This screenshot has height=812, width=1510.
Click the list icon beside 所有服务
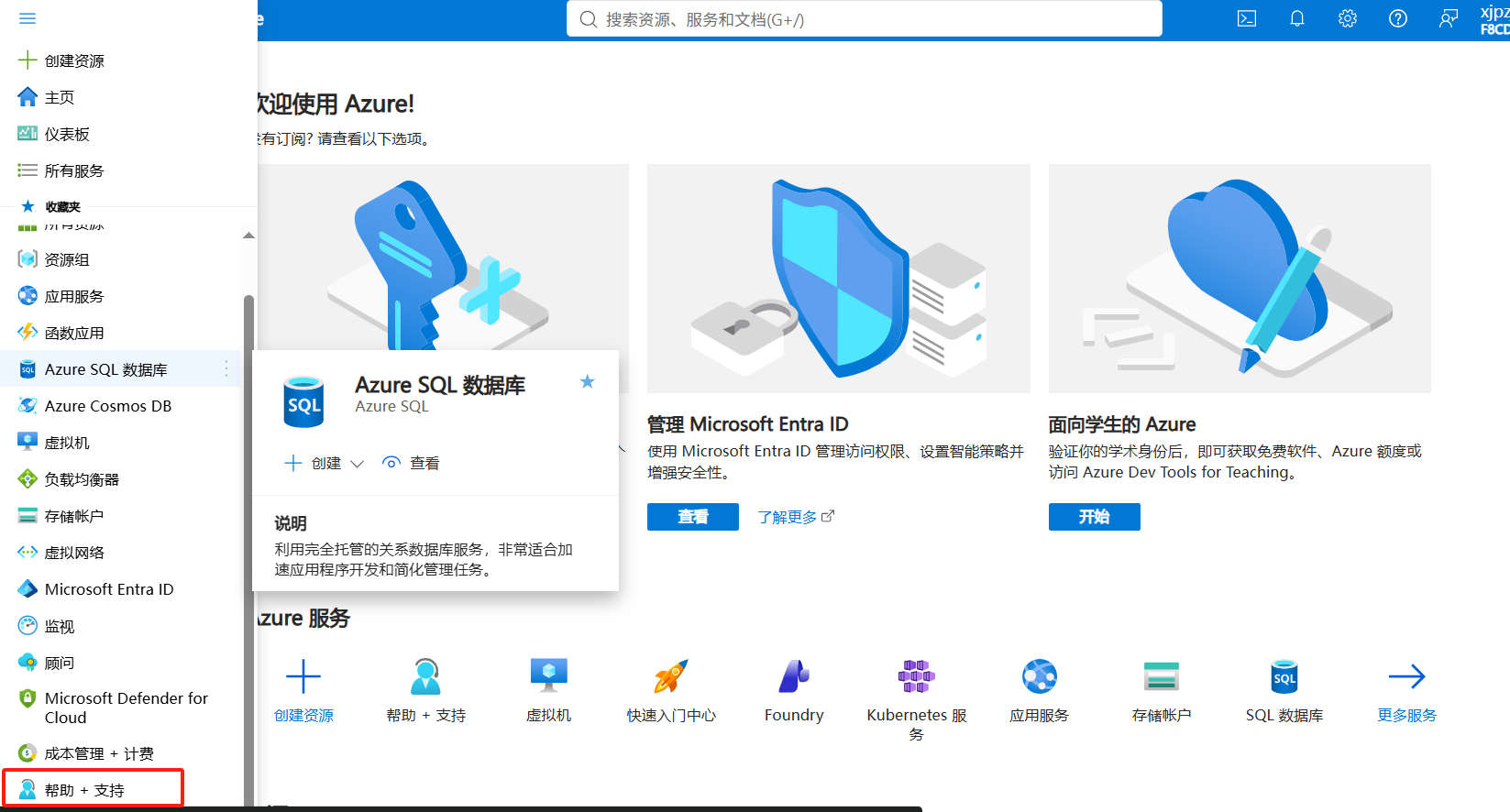(28, 170)
